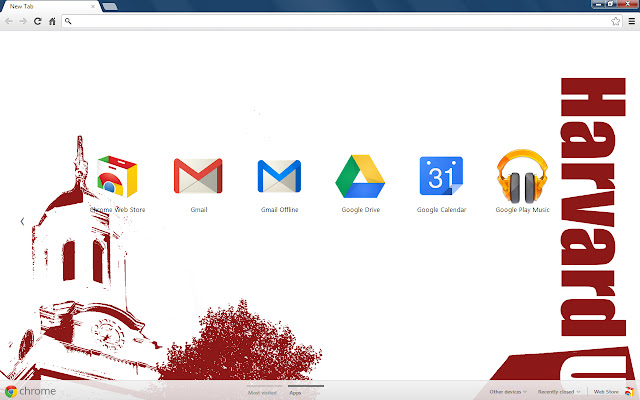Close the New Tab tab
The height and width of the screenshot is (400, 640).
pos(93,6)
